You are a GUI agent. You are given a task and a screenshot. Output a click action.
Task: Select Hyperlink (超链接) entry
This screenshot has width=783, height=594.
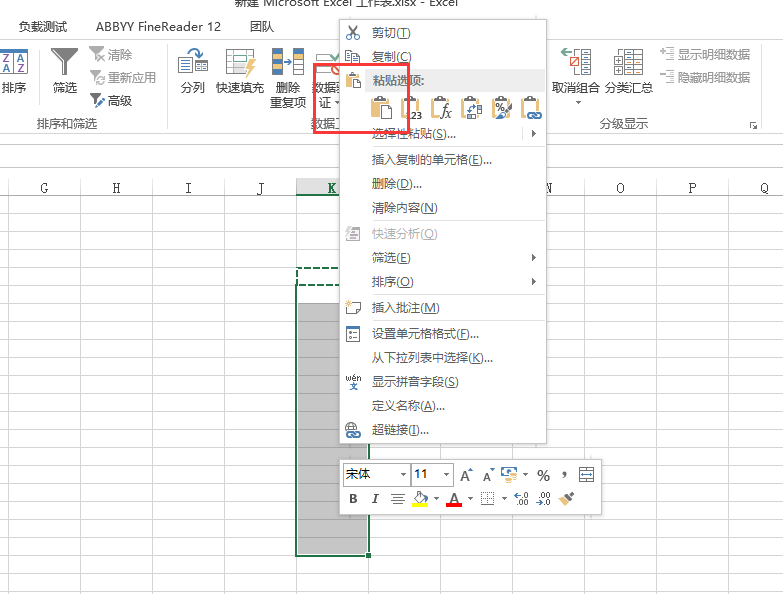tap(443, 430)
